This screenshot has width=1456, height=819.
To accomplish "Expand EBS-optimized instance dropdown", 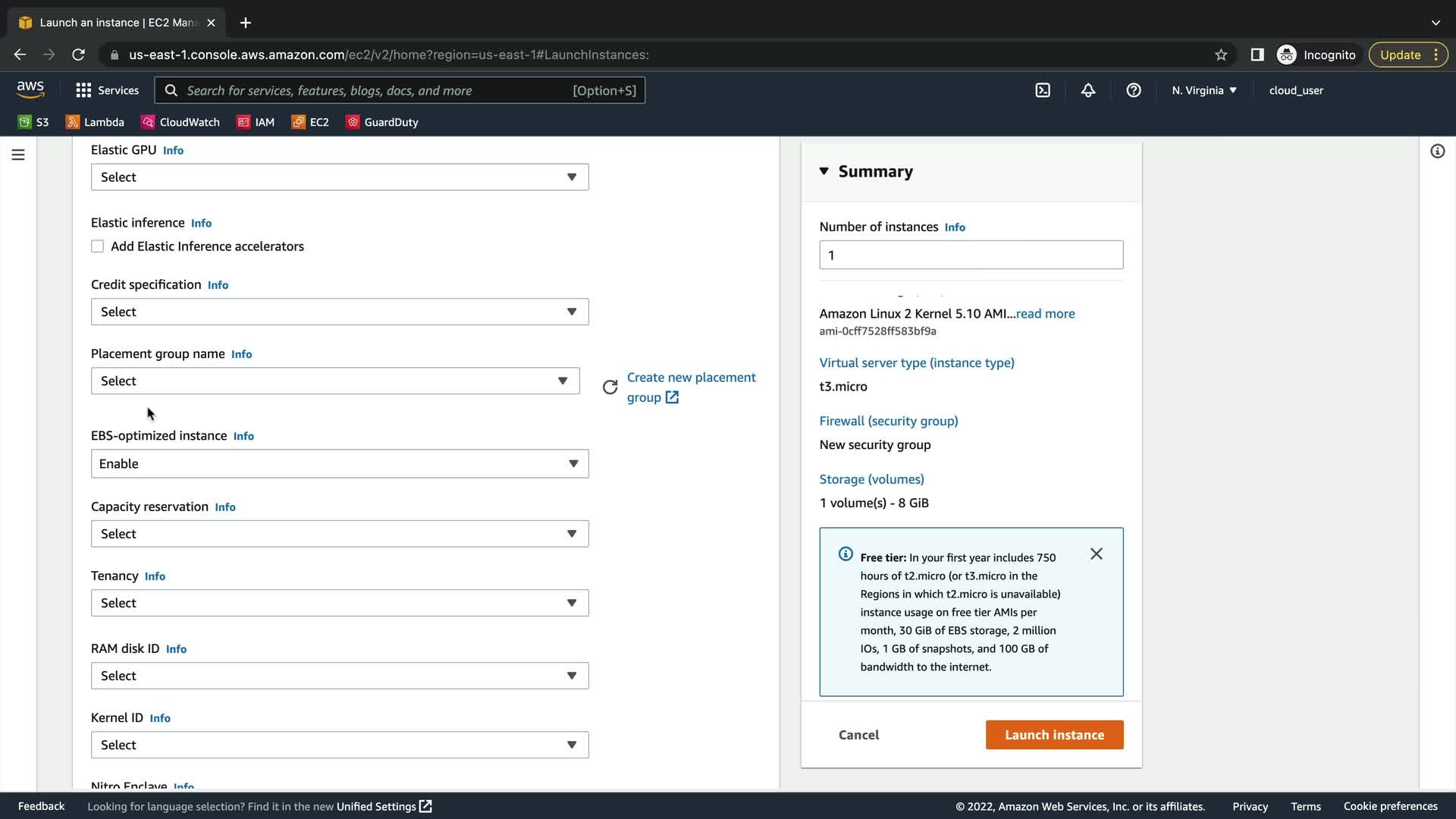I will [339, 464].
